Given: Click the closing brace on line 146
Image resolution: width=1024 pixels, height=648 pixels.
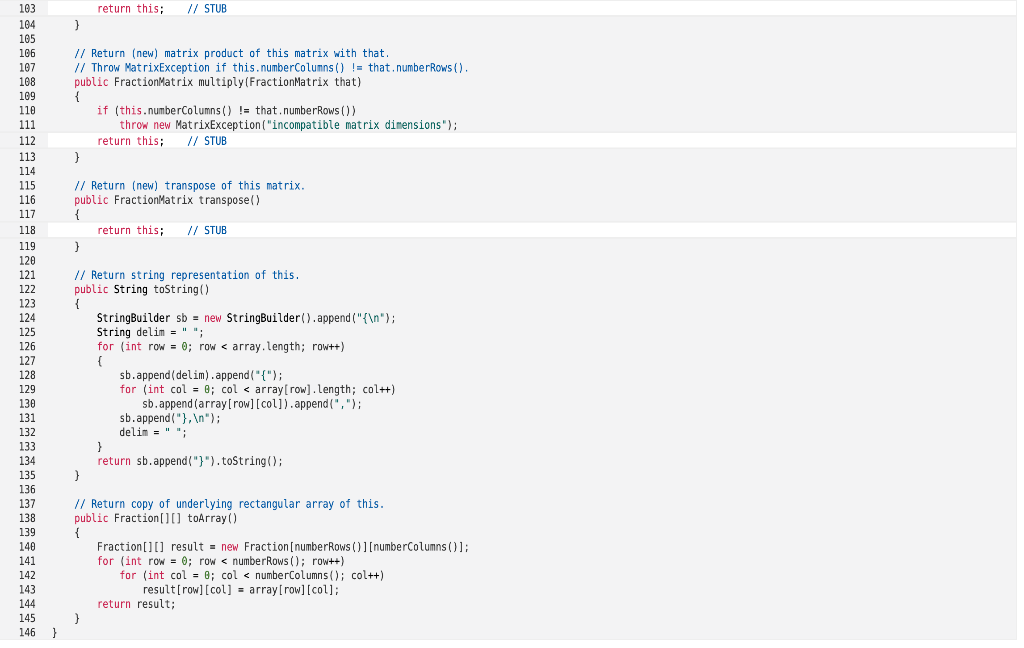Looking at the screenshot, I should pos(53,633).
